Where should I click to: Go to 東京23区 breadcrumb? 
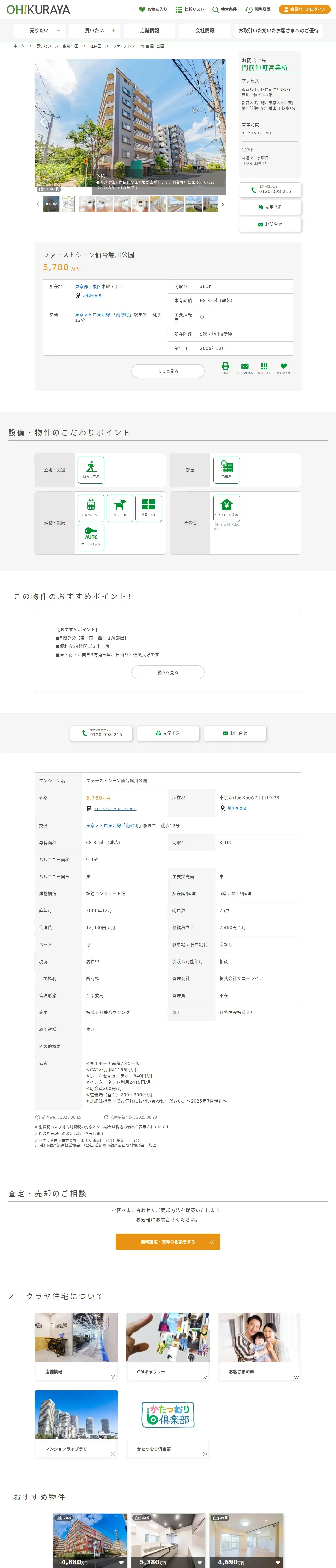pos(70,46)
